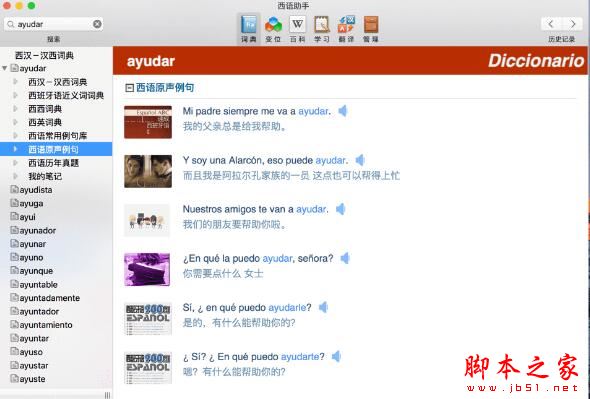The height and width of the screenshot is (399, 590).
Task: Clear the ayudar search field
Action: [97, 24]
